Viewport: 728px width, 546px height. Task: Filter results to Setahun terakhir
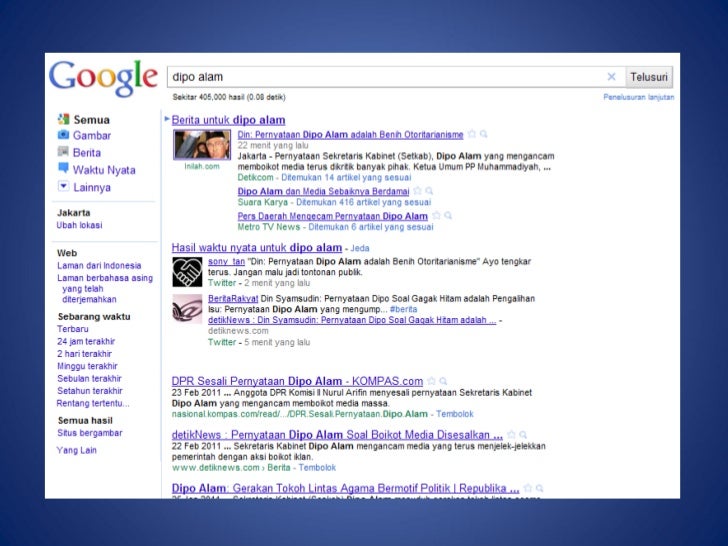coord(90,391)
